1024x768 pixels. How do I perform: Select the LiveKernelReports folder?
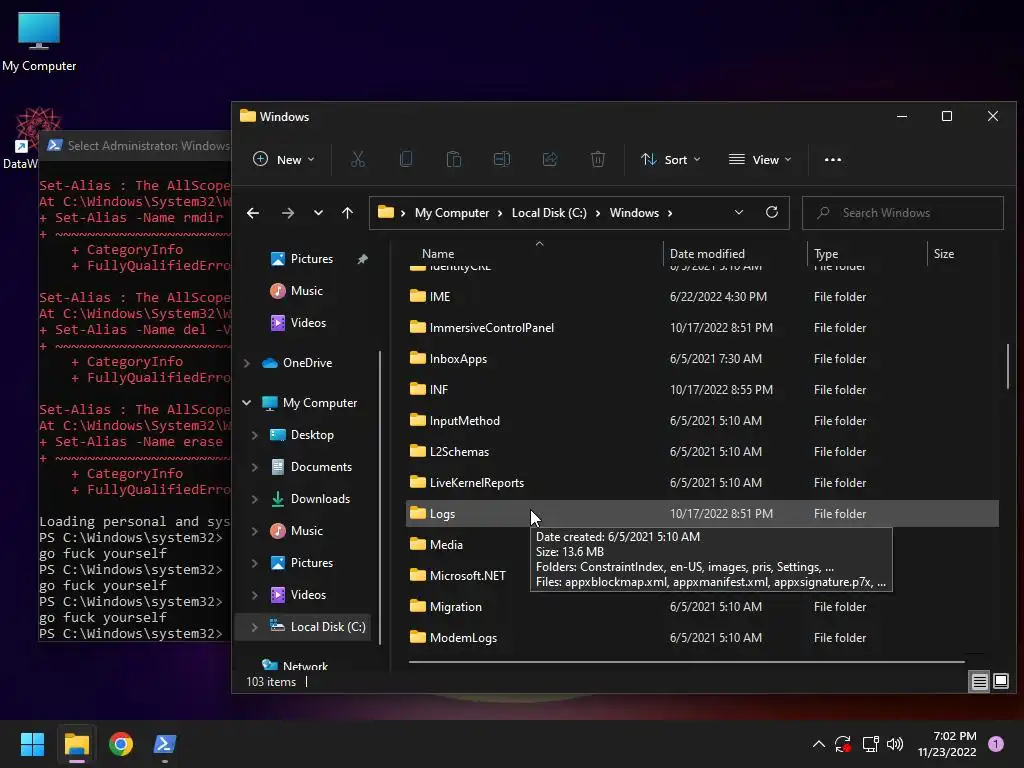click(x=702, y=483)
